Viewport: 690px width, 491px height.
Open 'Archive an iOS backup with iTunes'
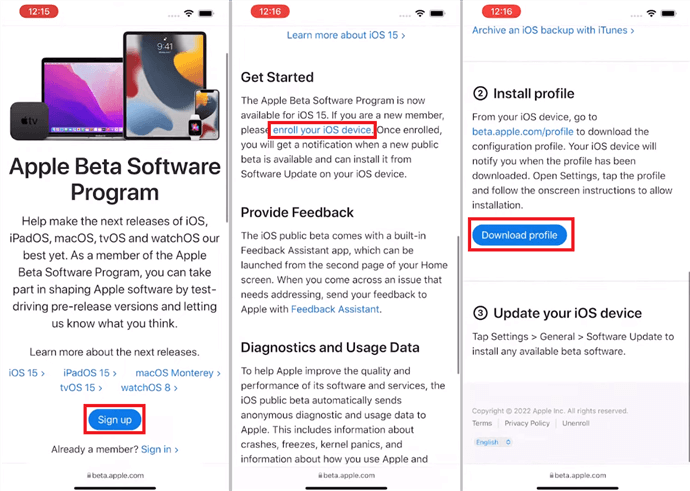pyautogui.click(x=553, y=30)
